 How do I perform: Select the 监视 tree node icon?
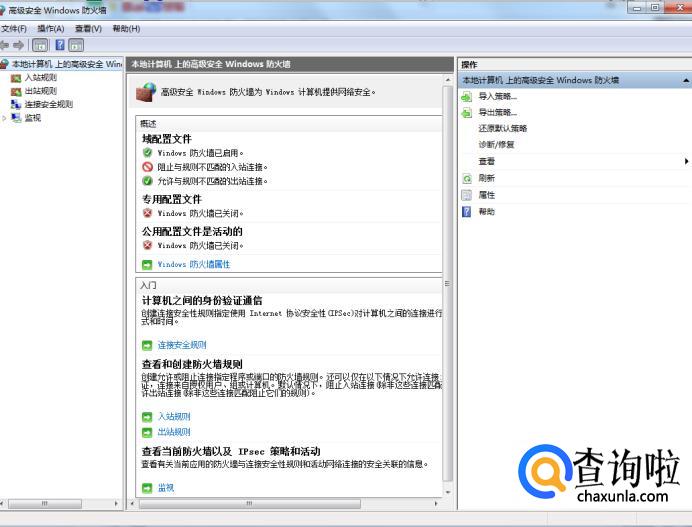point(16,118)
